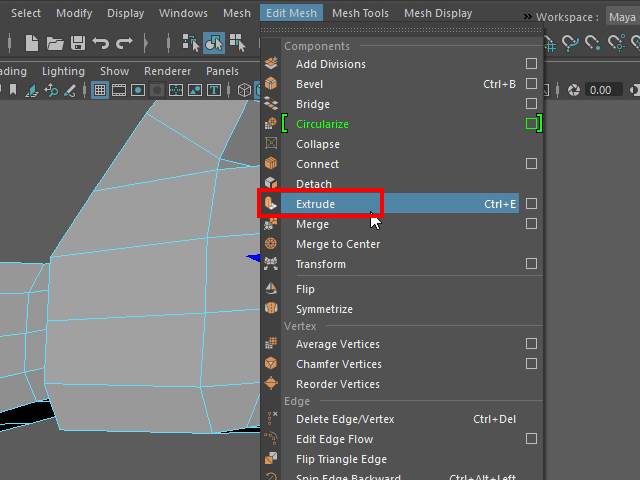Click the Undo arrow icon
This screenshot has height=480, width=640.
point(100,43)
